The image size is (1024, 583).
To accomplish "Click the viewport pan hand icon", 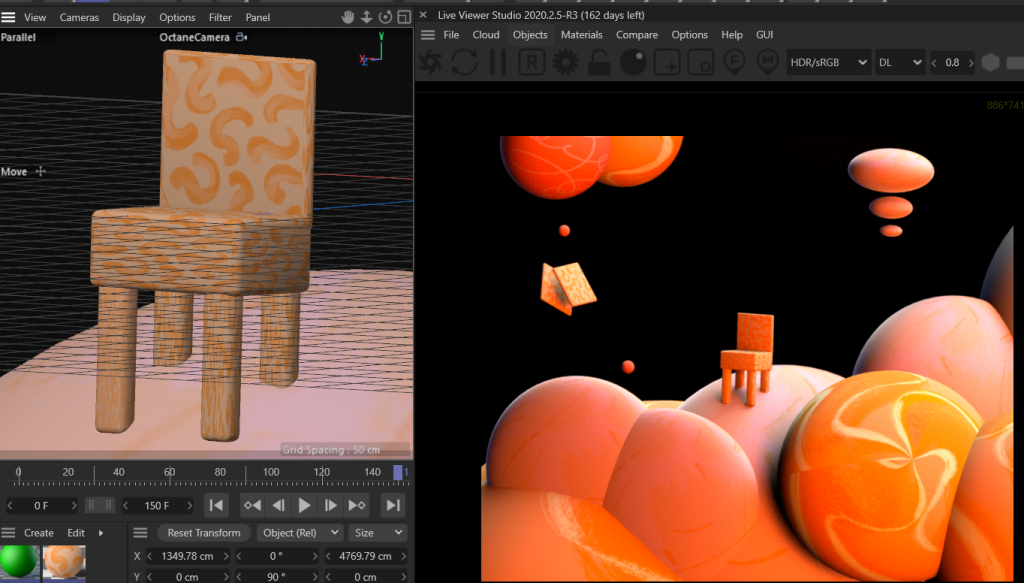I will click(x=347, y=17).
